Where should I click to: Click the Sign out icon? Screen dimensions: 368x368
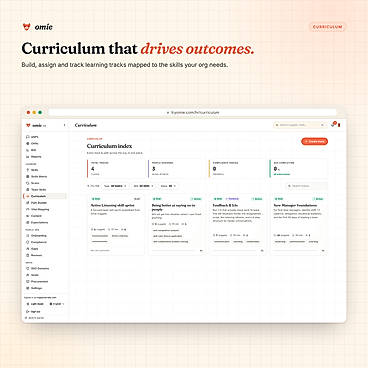[x=28, y=311]
